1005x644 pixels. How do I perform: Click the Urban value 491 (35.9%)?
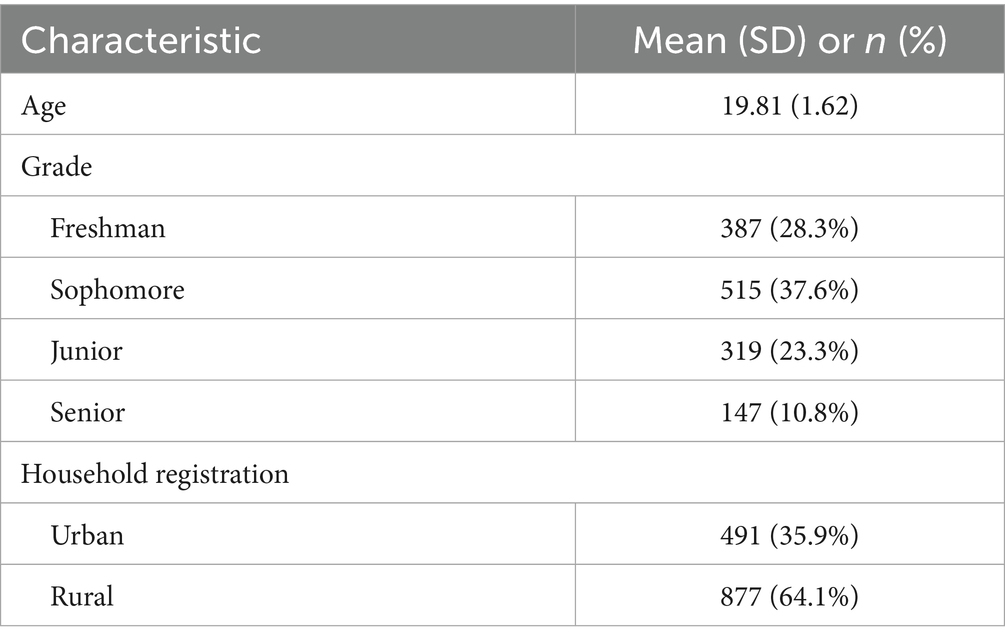[x=789, y=535]
